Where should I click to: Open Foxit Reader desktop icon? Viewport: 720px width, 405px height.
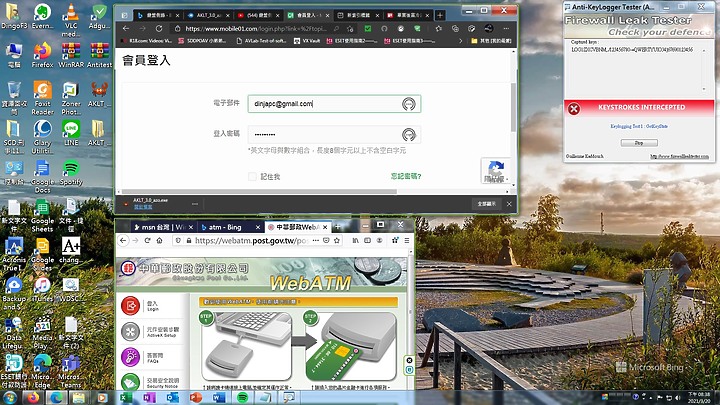pos(42,98)
